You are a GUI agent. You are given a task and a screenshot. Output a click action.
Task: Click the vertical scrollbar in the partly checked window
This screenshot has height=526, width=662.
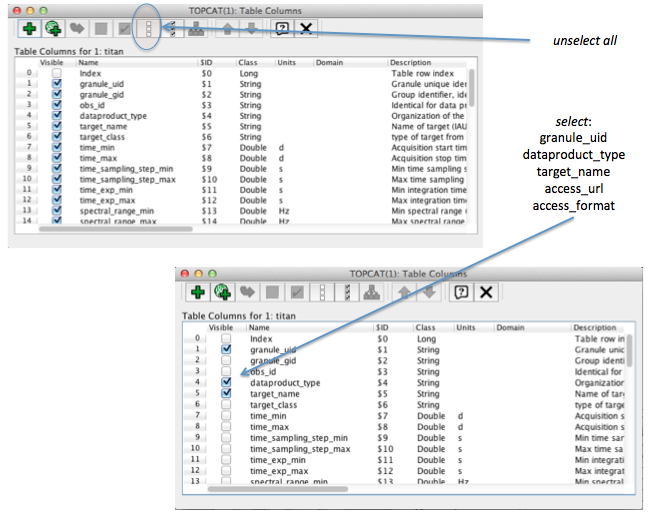point(629,350)
